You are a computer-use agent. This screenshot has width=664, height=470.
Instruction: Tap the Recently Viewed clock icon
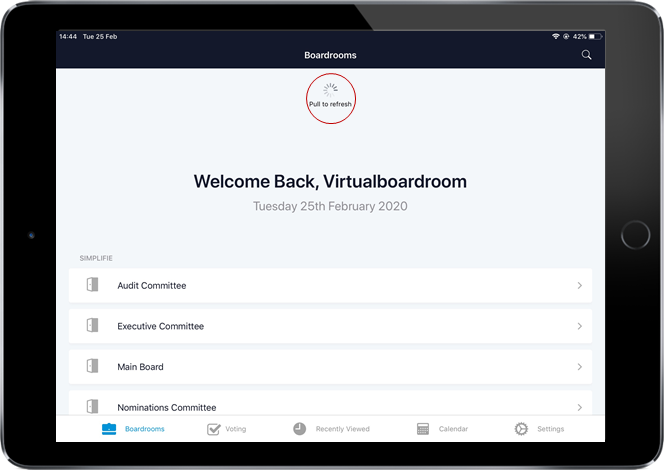pyautogui.click(x=299, y=429)
